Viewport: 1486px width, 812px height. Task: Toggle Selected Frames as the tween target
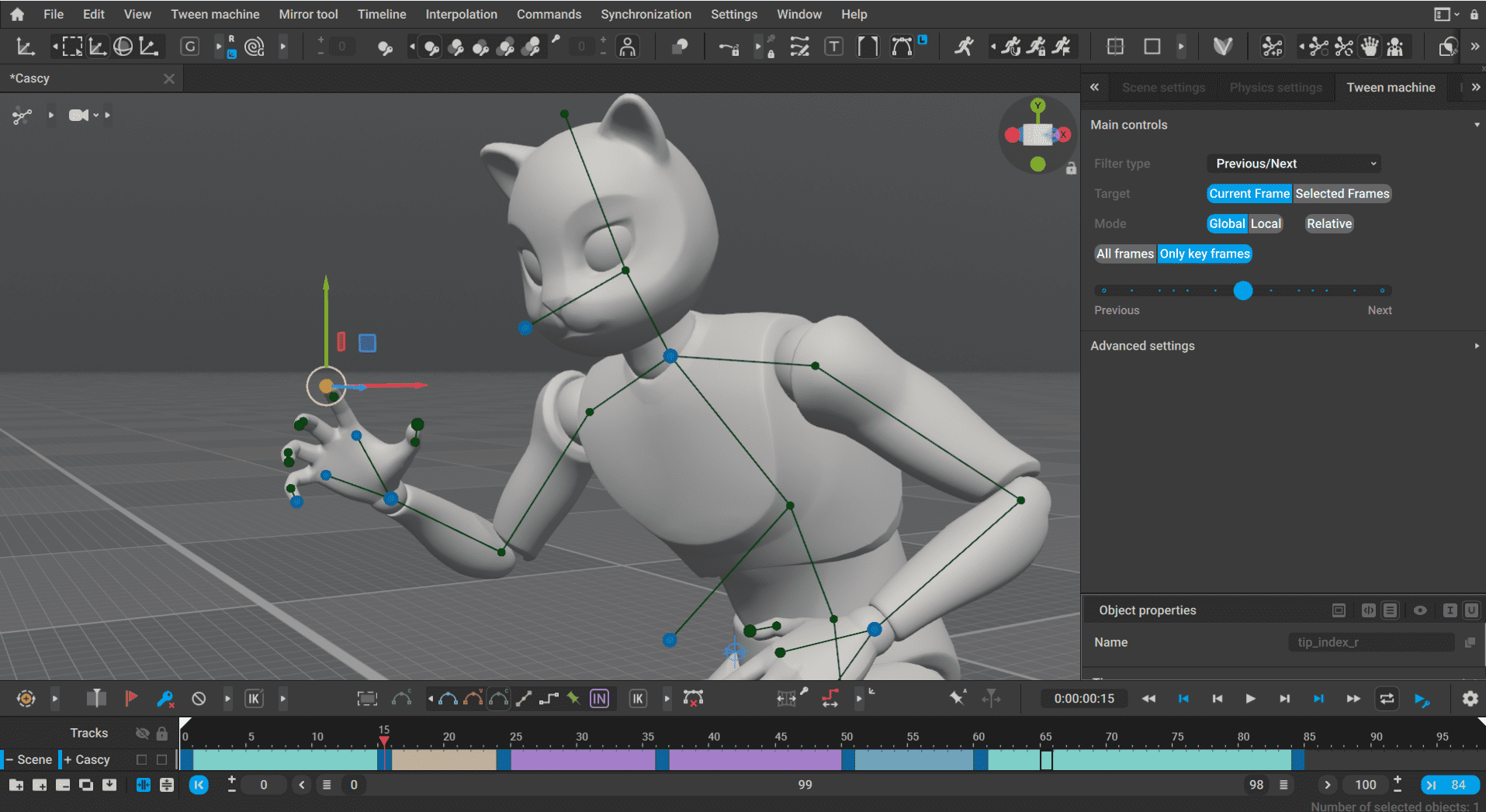tap(1342, 193)
